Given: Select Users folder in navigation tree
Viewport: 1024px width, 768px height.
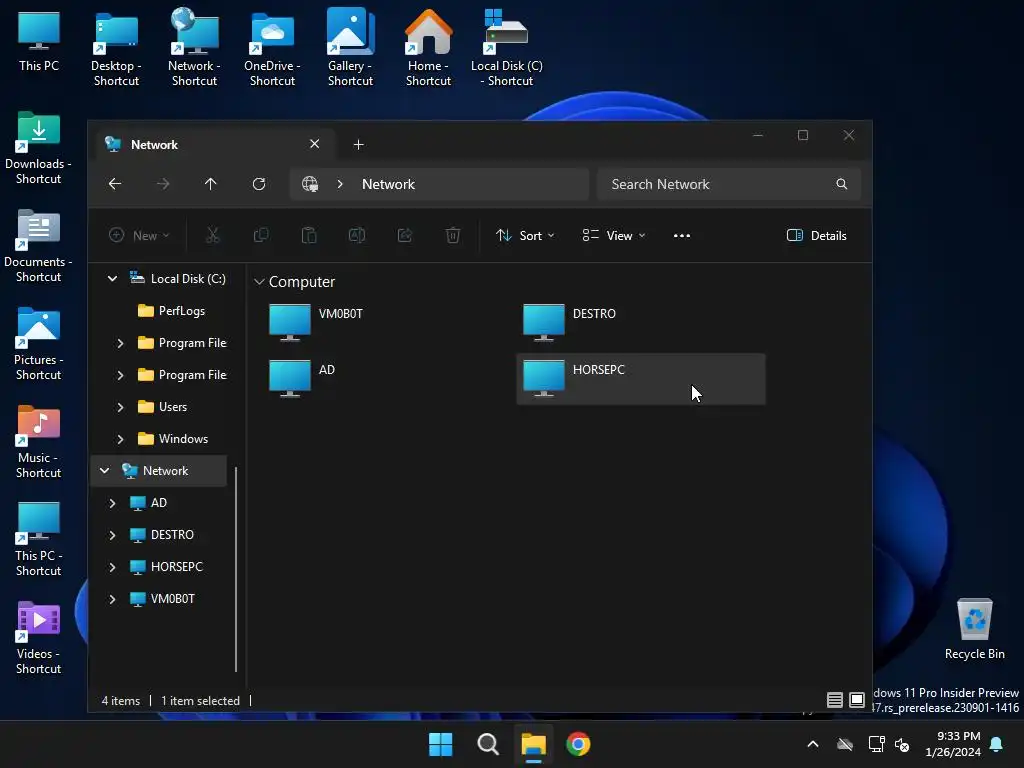Looking at the screenshot, I should pos(162,407).
